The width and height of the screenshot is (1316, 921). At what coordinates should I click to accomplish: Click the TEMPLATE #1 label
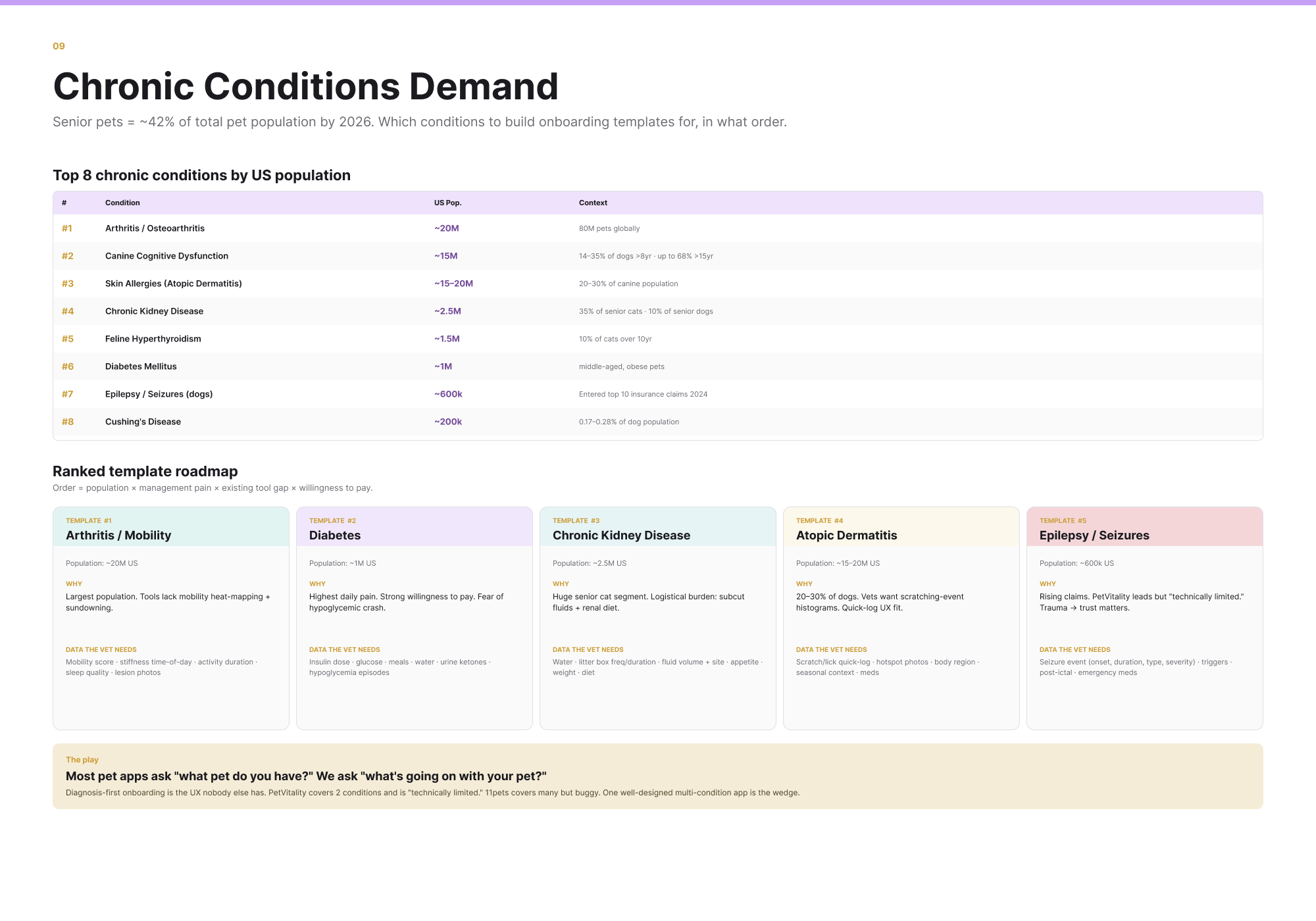89,520
